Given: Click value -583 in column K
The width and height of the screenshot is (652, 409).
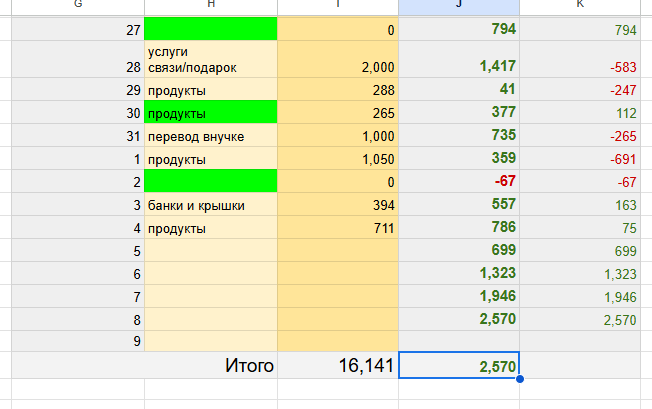Looking at the screenshot, I should [580, 59].
